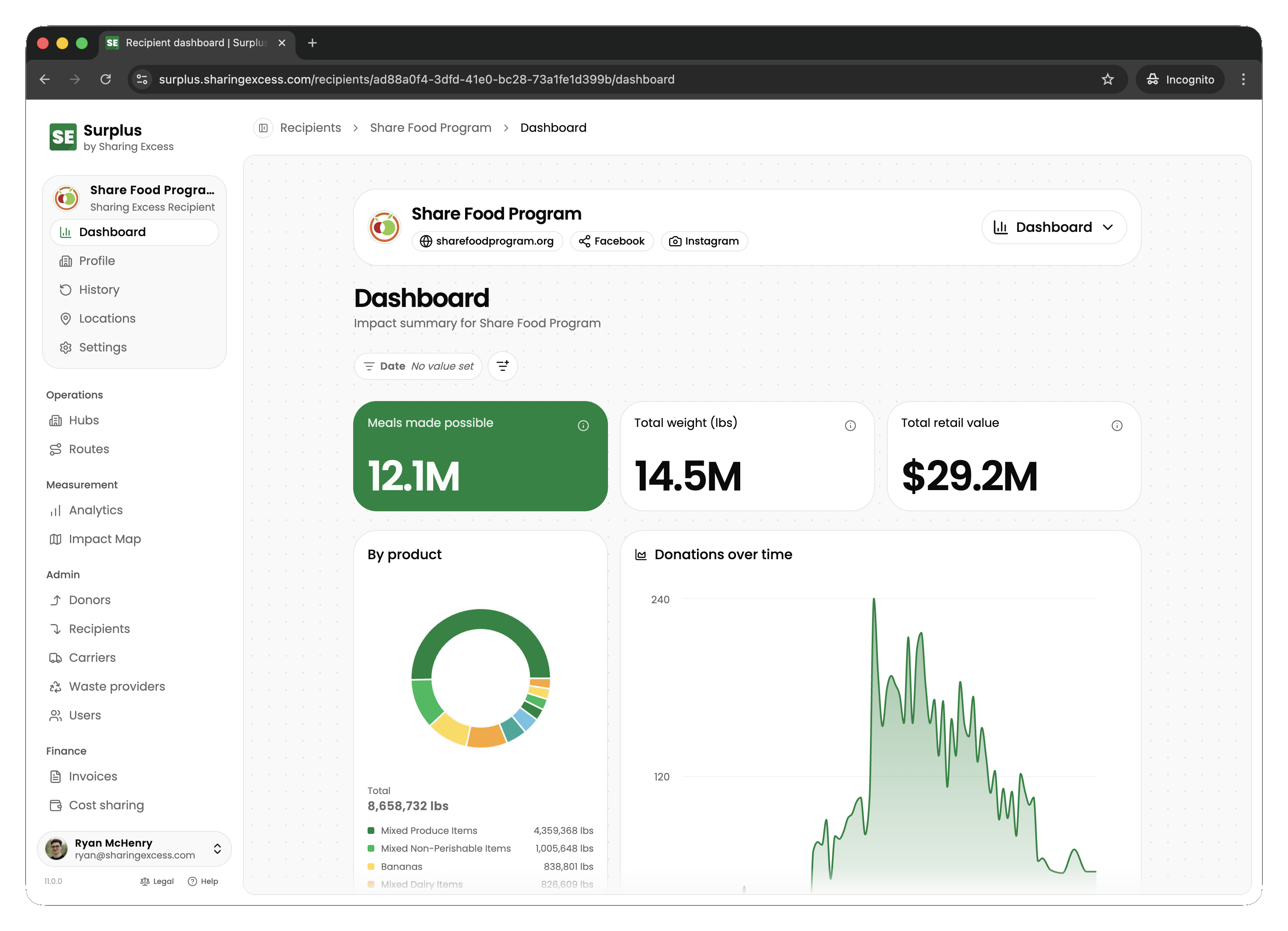Click the Donors arrow icon
The image size is (1288, 931).
pyautogui.click(x=56, y=600)
